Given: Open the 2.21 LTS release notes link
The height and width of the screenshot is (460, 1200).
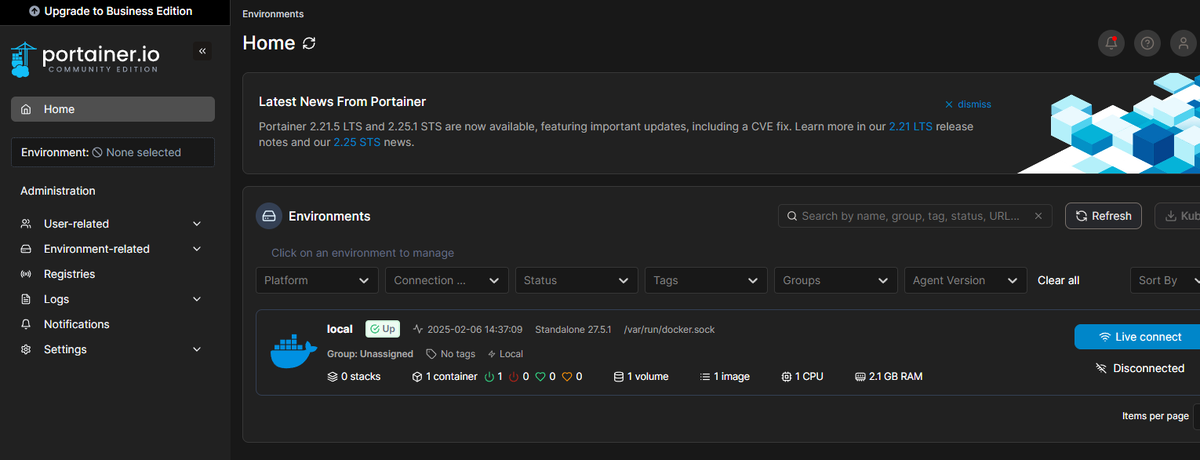Looking at the screenshot, I should click(x=910, y=127).
